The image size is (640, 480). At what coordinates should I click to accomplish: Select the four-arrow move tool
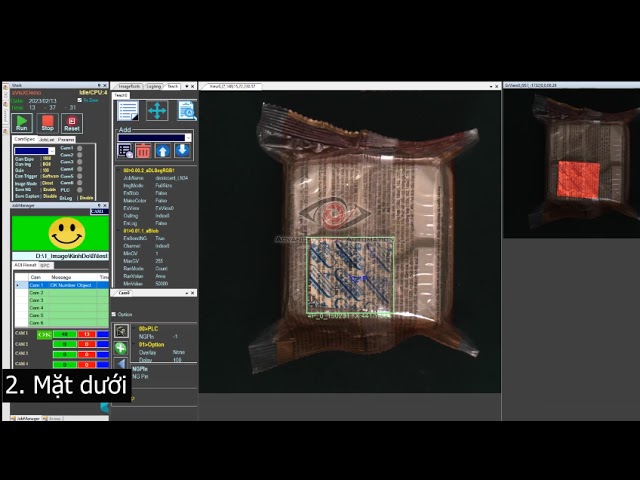click(157, 111)
